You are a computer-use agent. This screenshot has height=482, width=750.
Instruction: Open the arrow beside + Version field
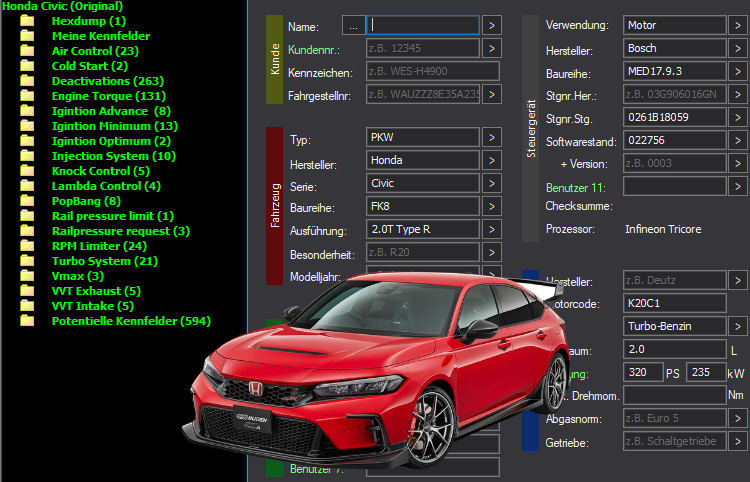[738, 163]
